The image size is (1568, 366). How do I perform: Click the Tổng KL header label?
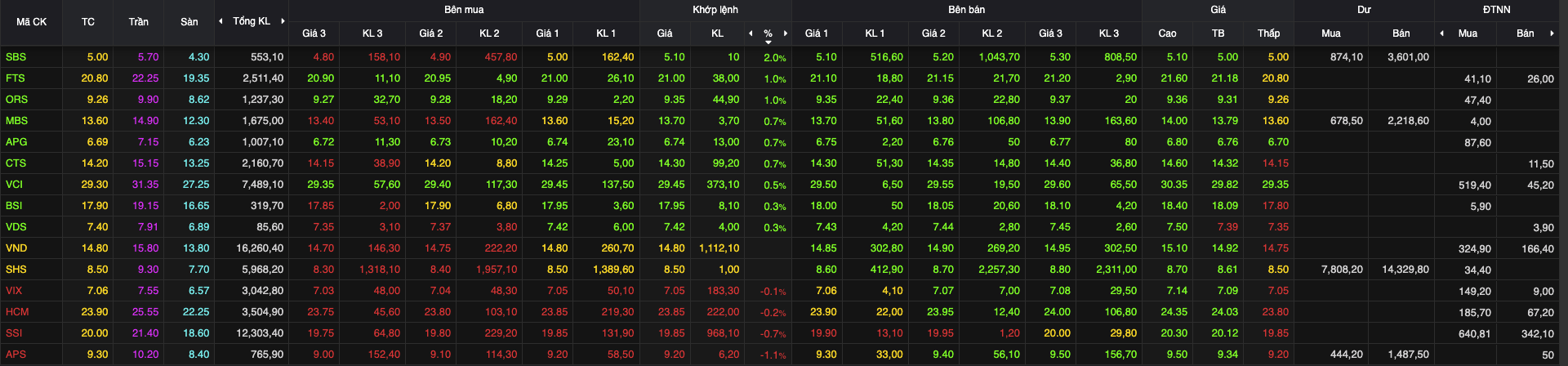point(252,21)
